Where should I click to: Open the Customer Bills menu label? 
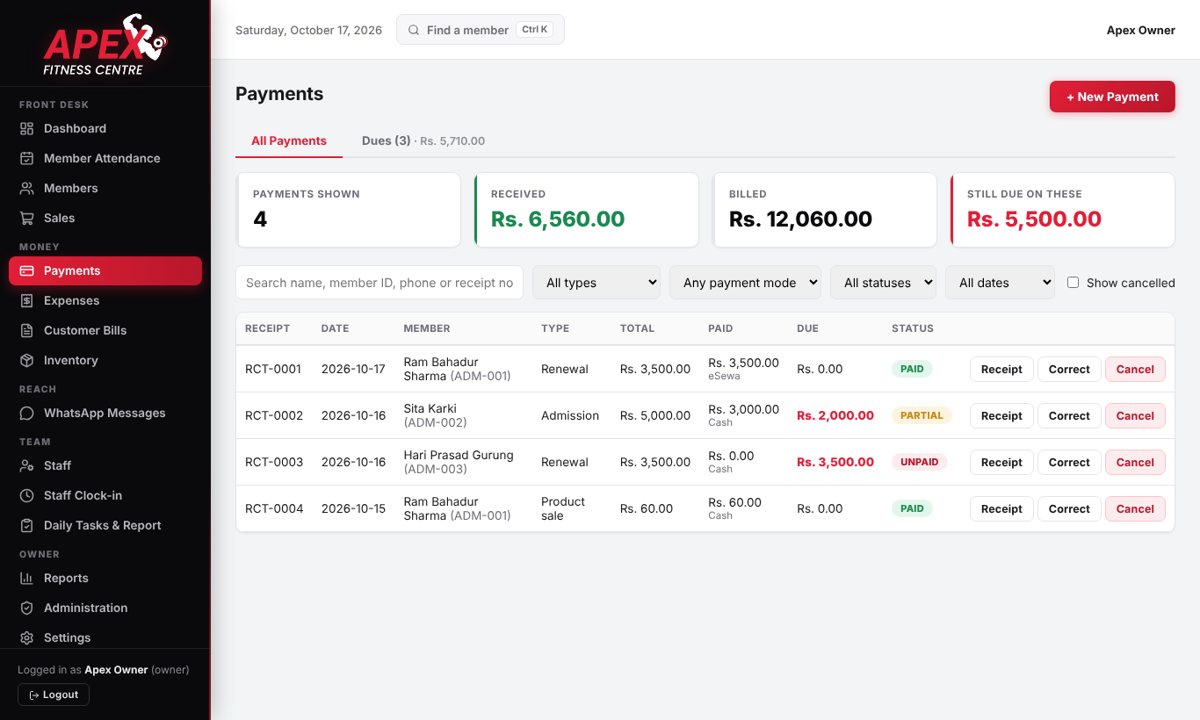click(85, 331)
